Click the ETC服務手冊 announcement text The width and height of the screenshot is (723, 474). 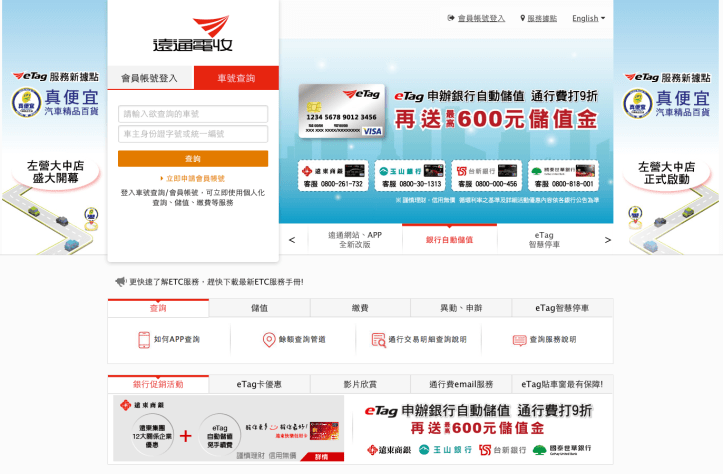click(x=216, y=282)
